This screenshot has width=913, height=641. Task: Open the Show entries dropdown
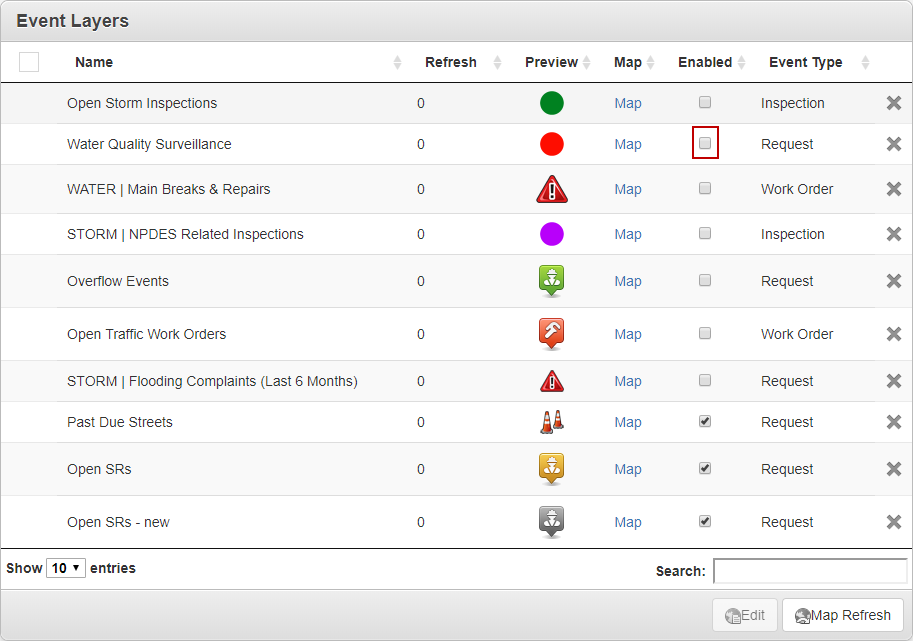coord(66,568)
